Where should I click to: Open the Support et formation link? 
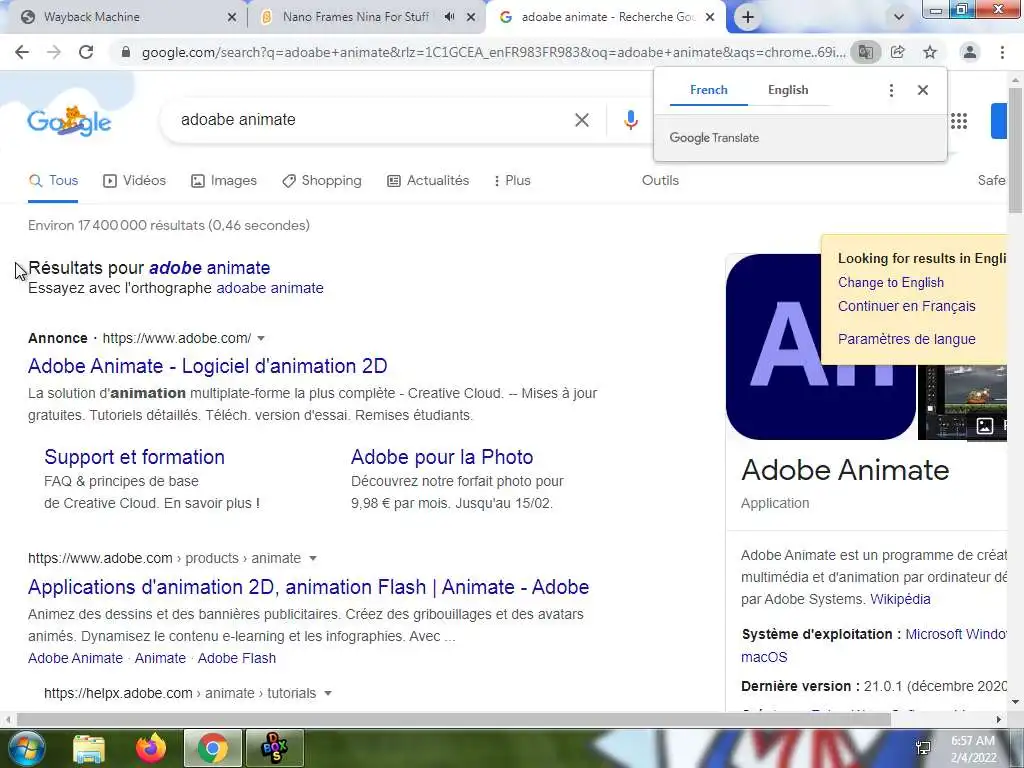[135, 457]
